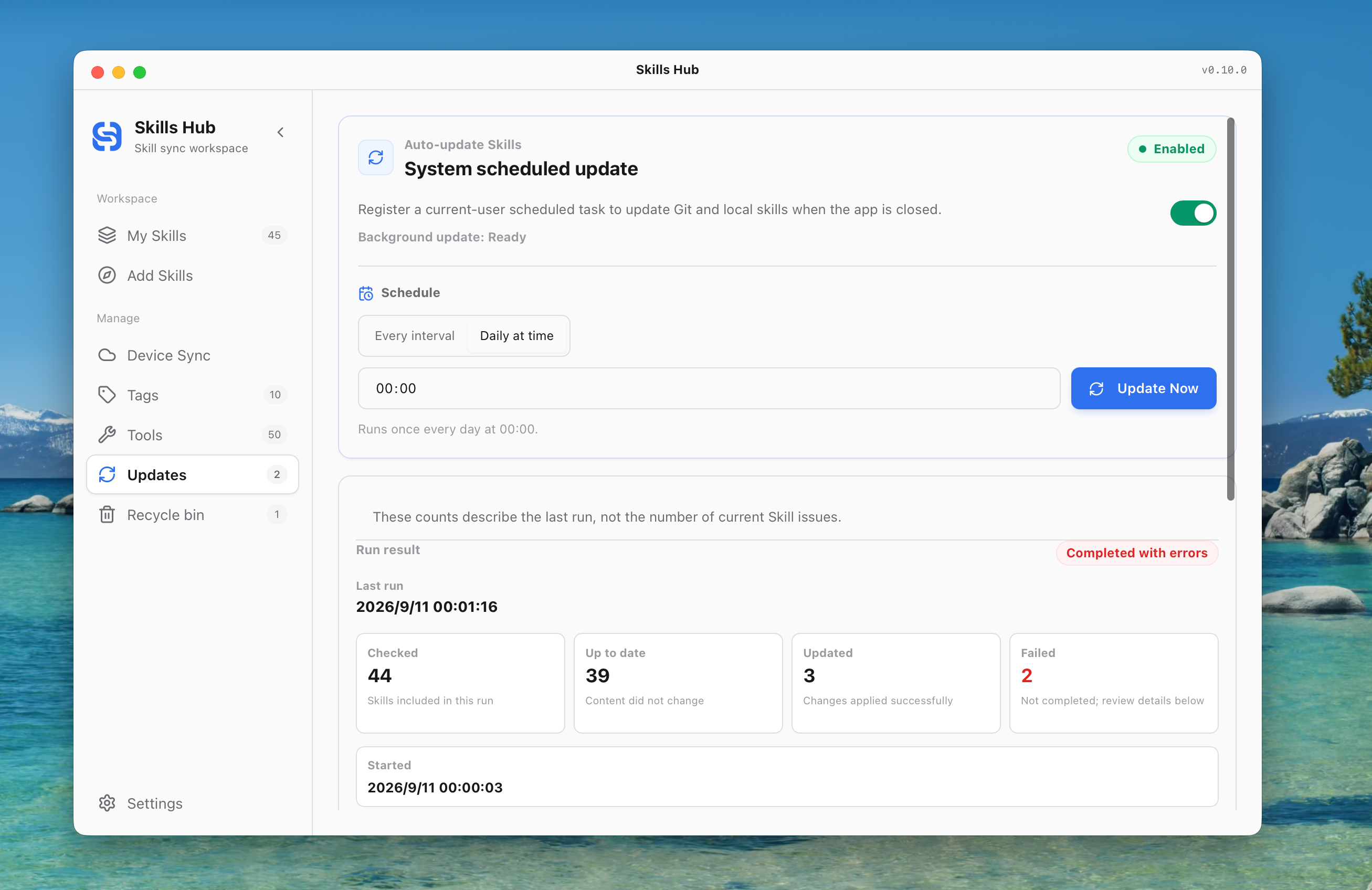The width and height of the screenshot is (1372, 890).
Task: Collapse the sidebar with the chevron
Action: tap(281, 133)
